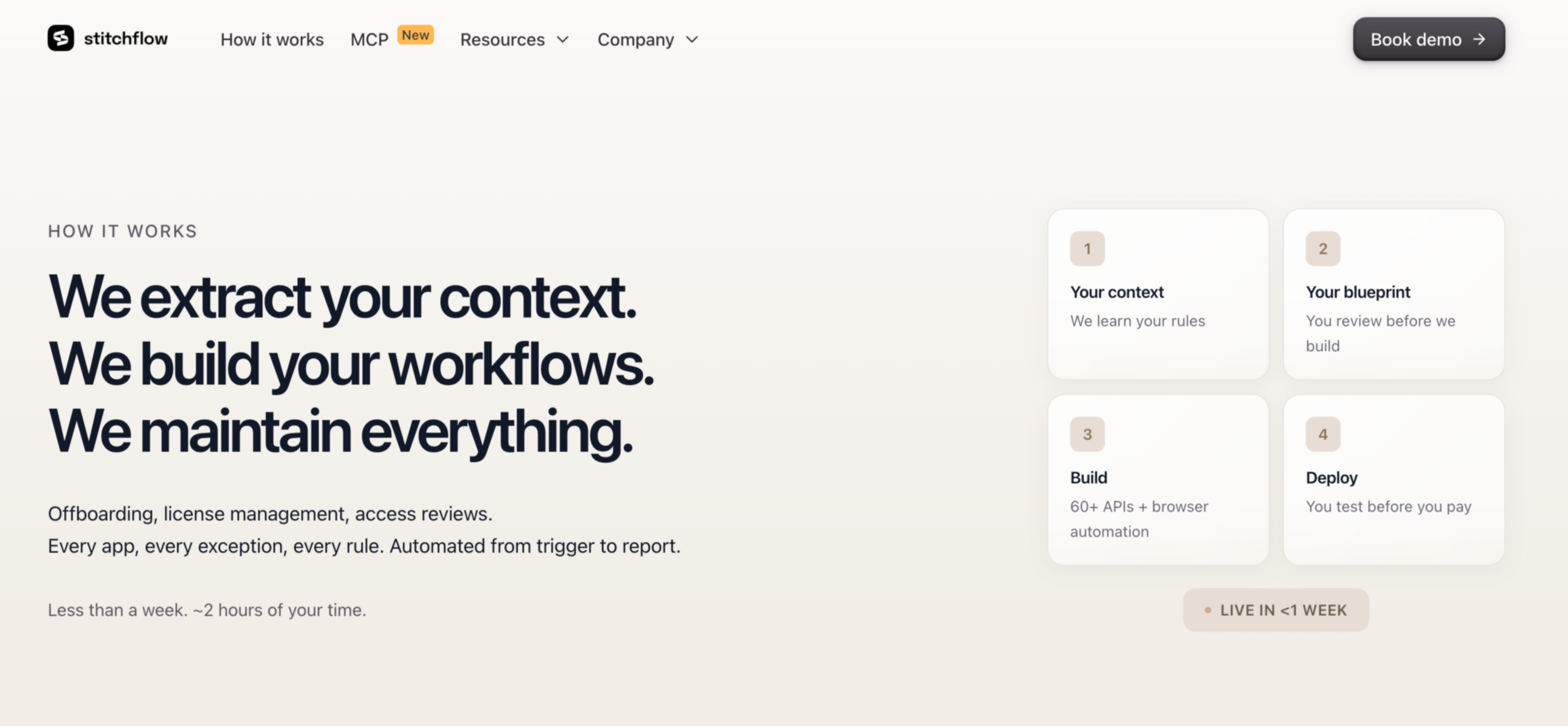Click the step 2 number badge
The width and height of the screenshot is (1568, 726).
(1322, 248)
